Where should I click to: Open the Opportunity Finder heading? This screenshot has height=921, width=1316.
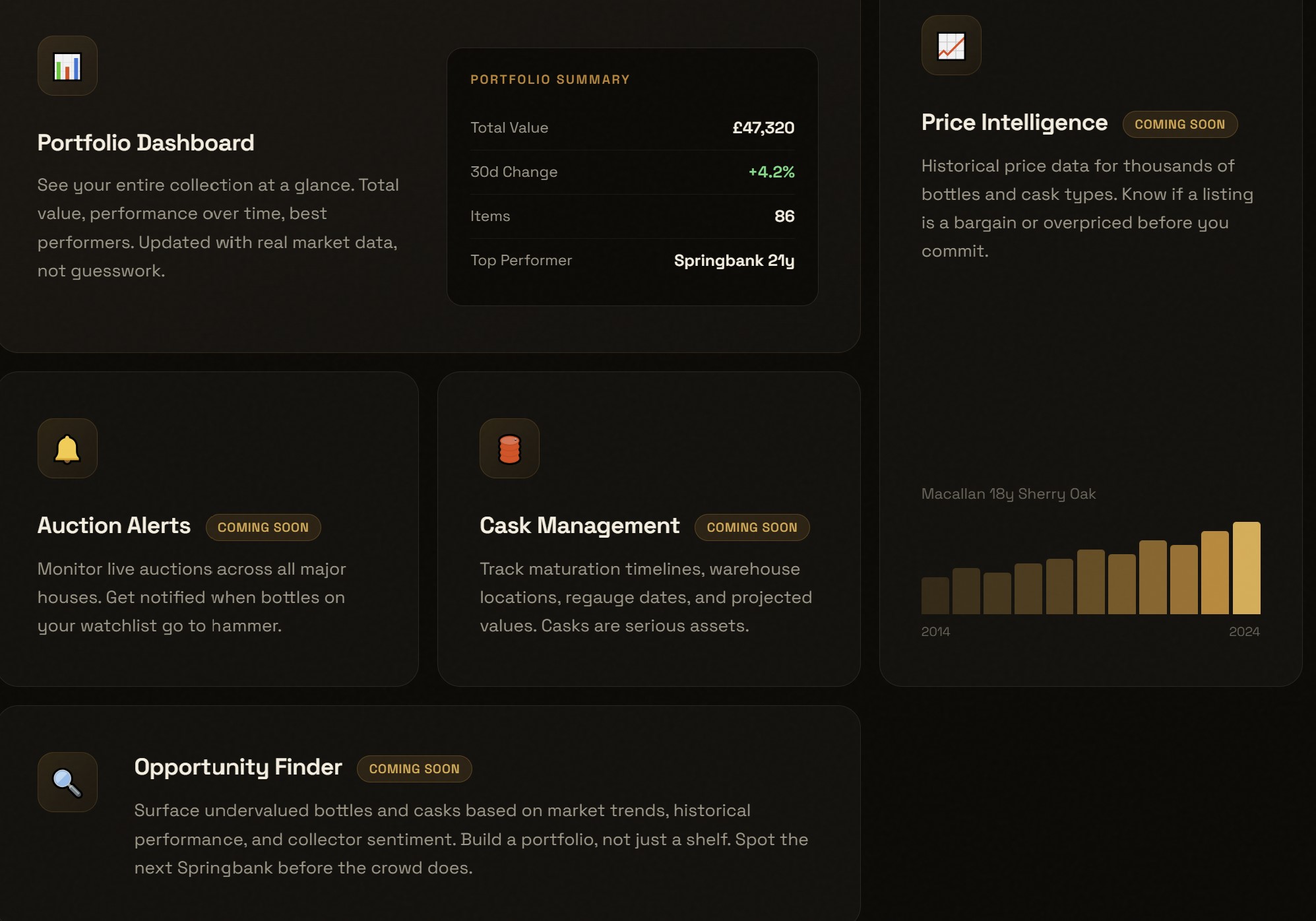238,767
